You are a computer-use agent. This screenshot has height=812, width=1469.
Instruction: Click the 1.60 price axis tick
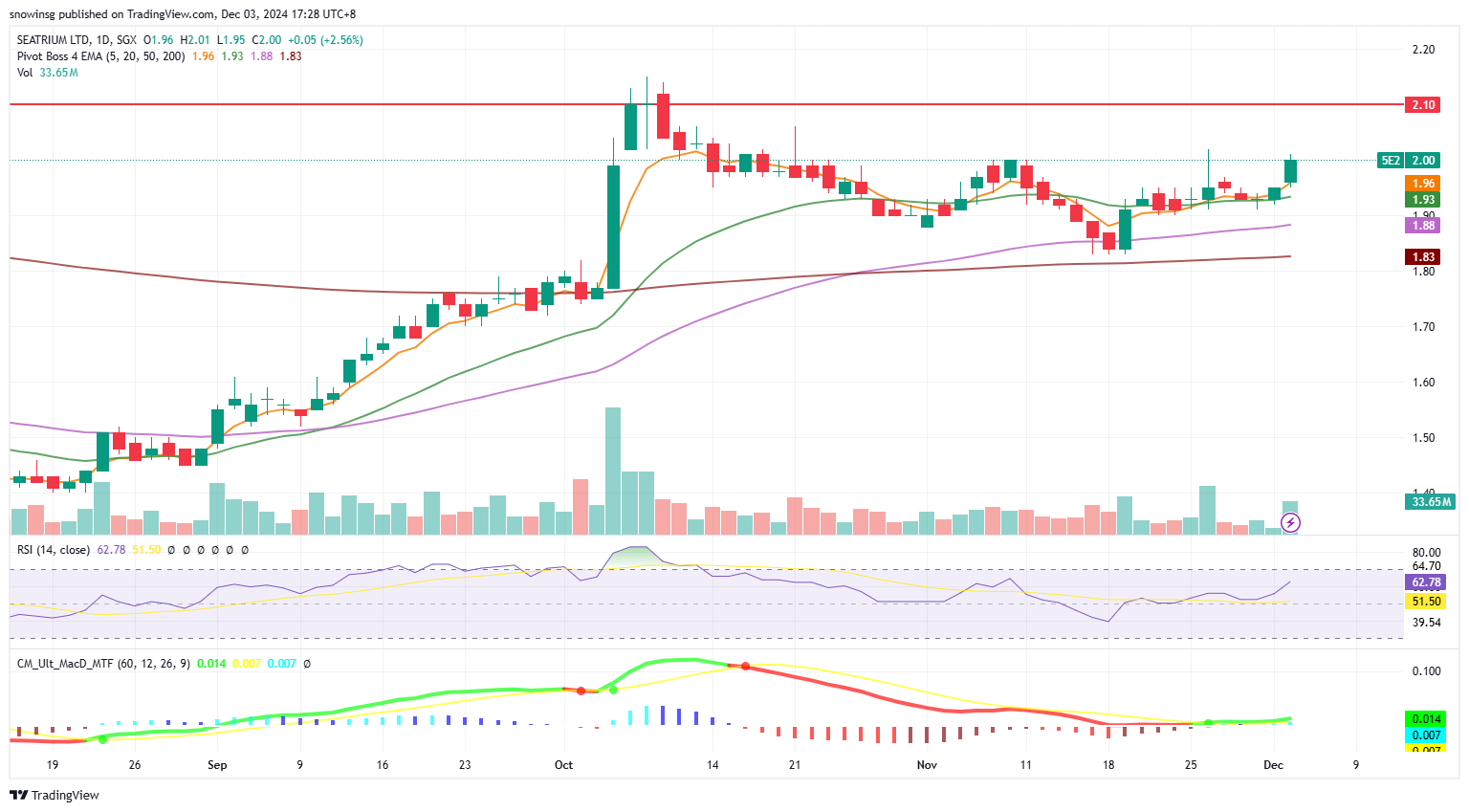(1423, 382)
